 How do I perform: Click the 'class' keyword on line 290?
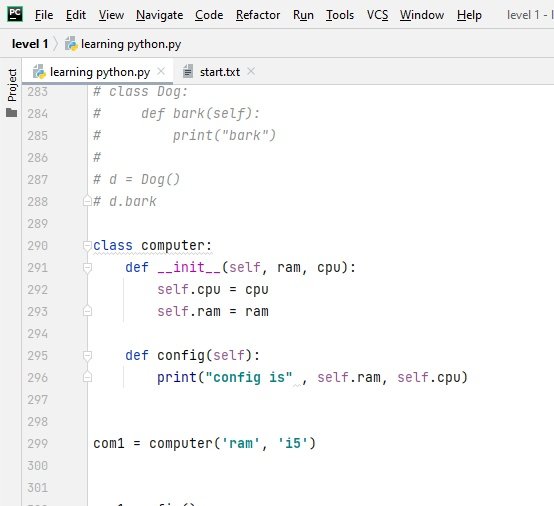113,246
